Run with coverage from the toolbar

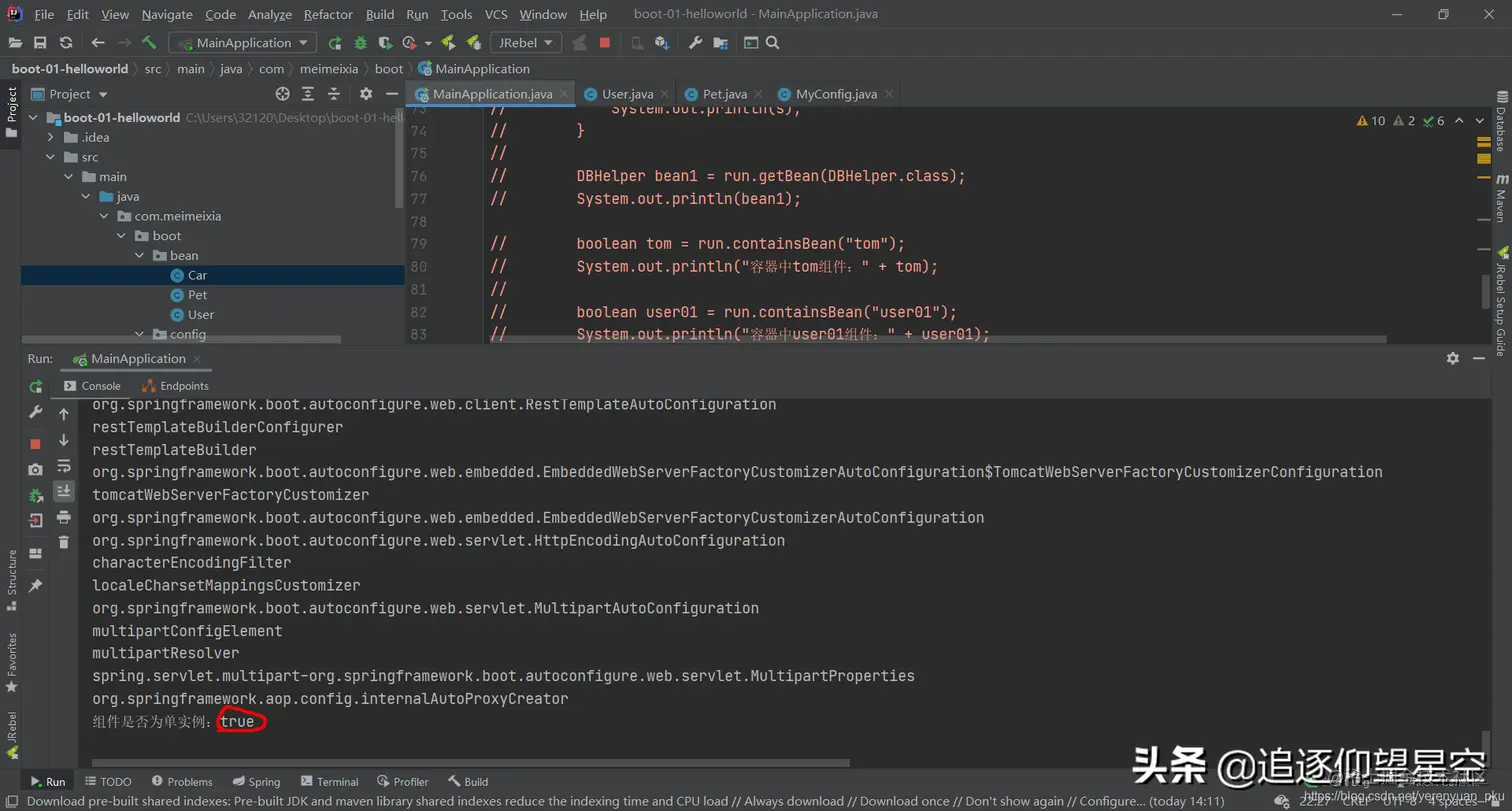click(x=385, y=43)
